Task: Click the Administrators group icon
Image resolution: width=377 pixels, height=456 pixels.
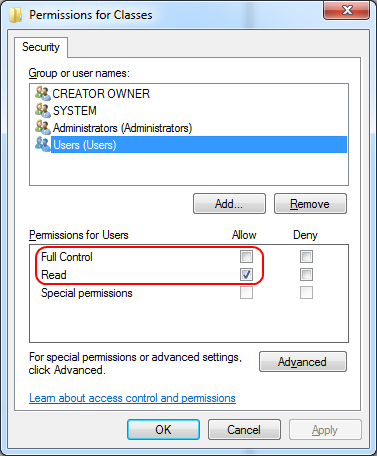Action: point(43,128)
